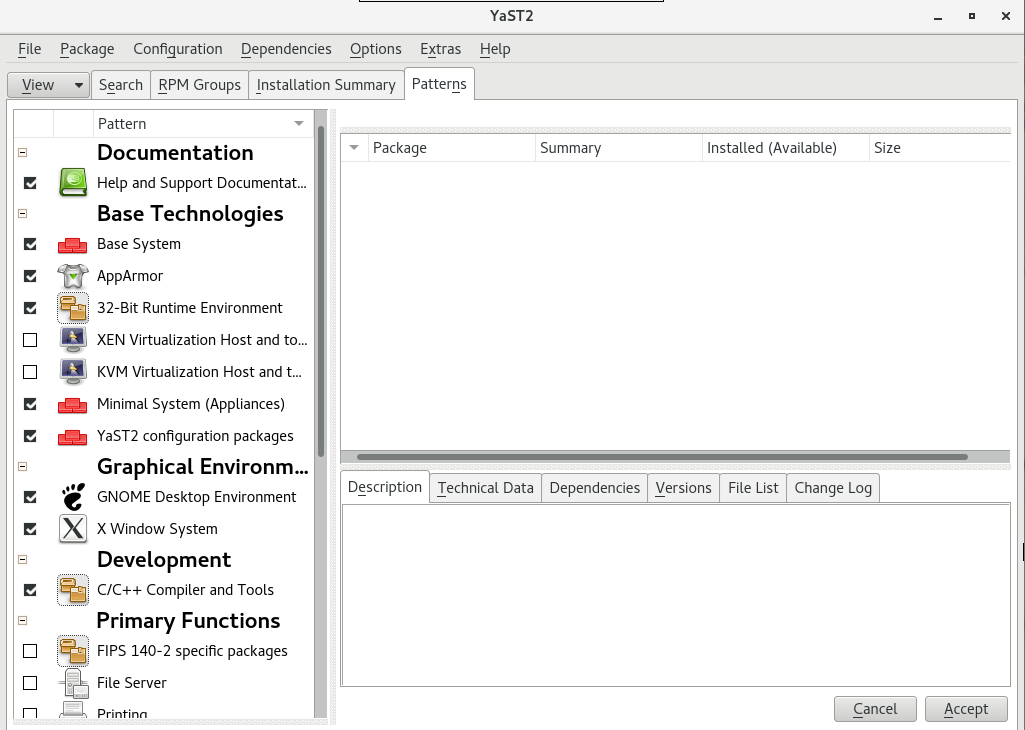Click the C/C++ Compiler and Tools icon
1025x730 pixels.
coord(73,590)
